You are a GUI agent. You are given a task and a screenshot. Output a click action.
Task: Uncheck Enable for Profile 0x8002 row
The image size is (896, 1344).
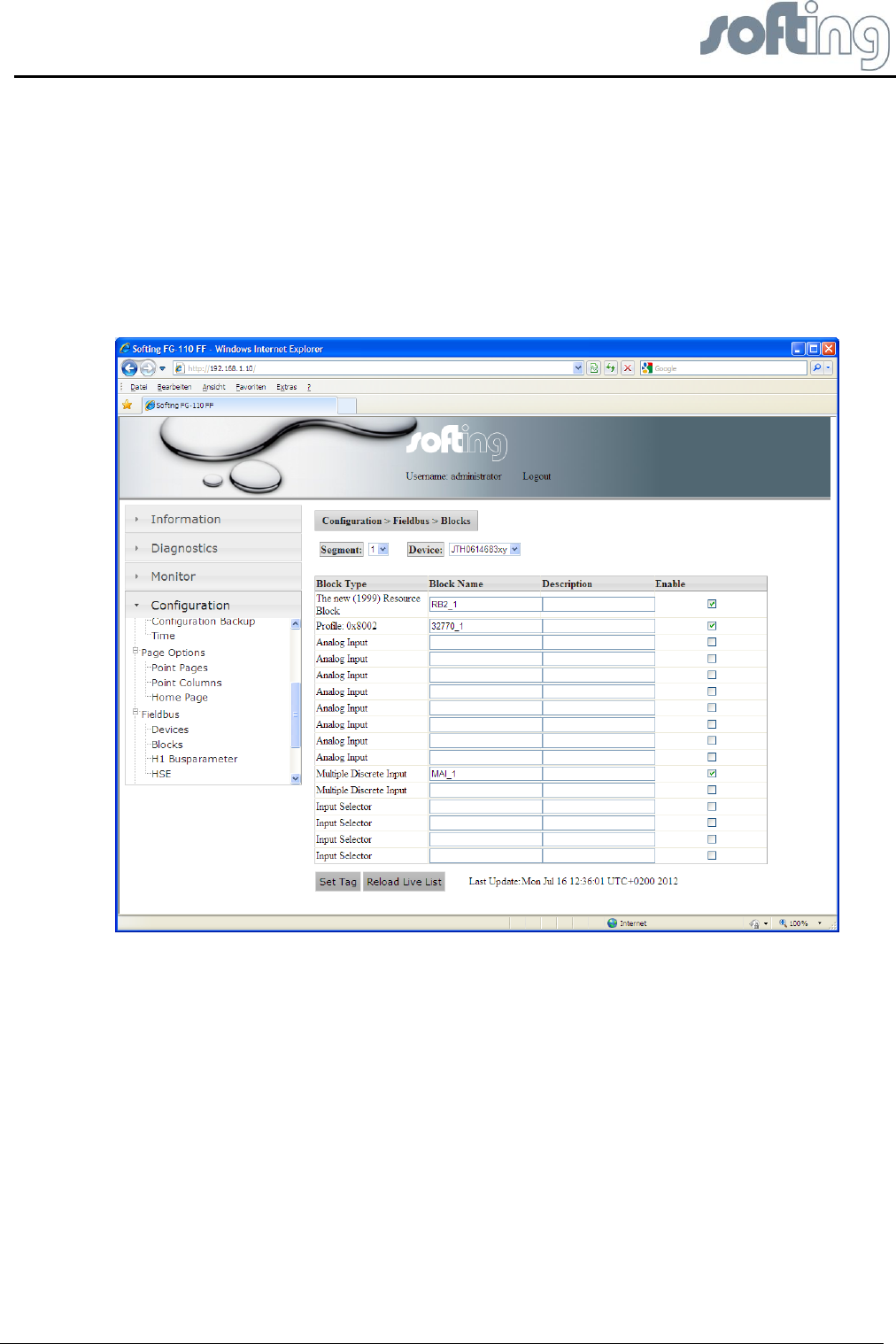712,626
